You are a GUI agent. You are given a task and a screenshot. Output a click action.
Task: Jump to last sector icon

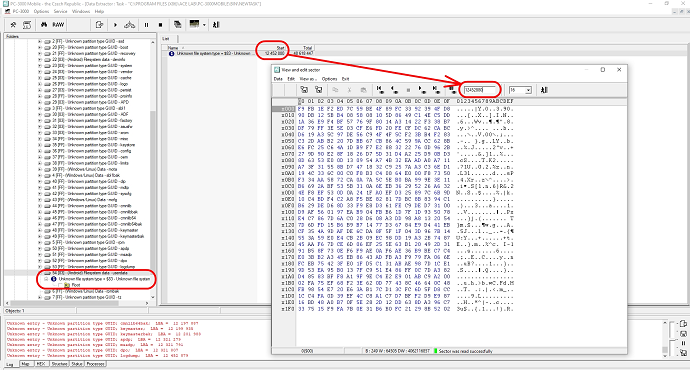[436, 90]
